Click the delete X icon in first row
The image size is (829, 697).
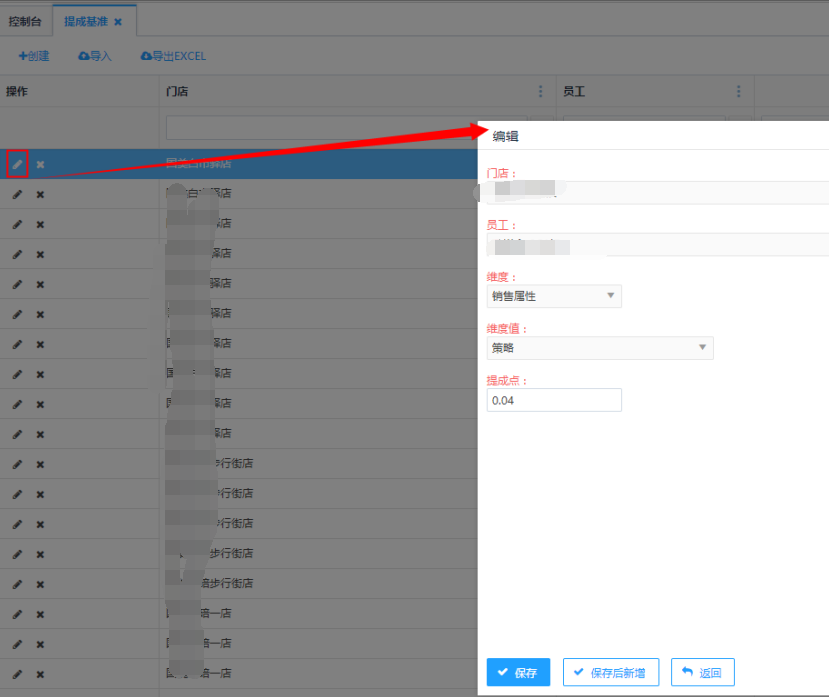point(40,164)
